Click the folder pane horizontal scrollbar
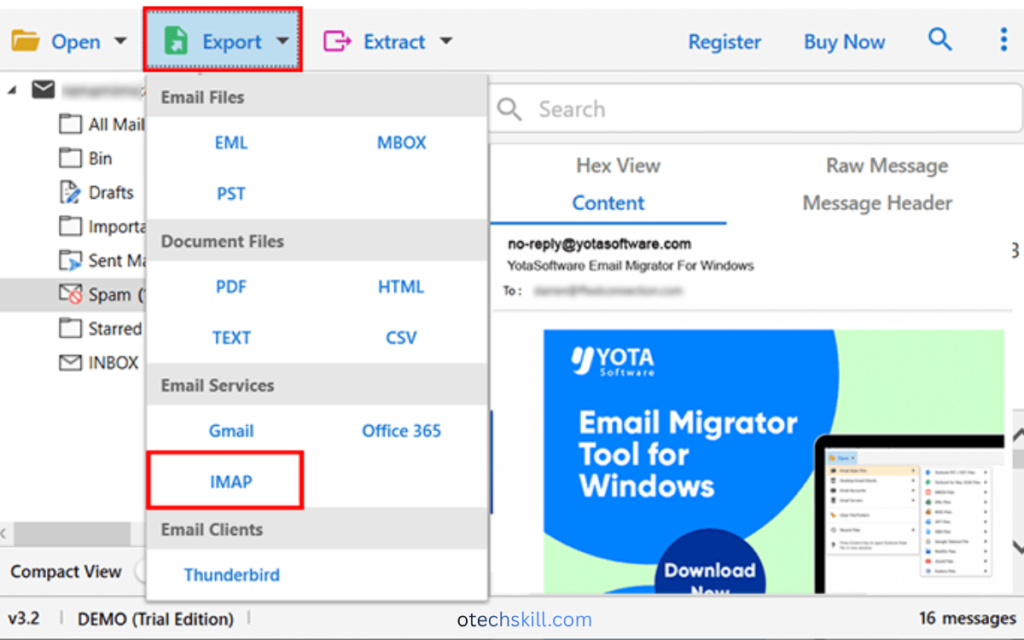This screenshot has height=640, width=1024. tap(72, 534)
